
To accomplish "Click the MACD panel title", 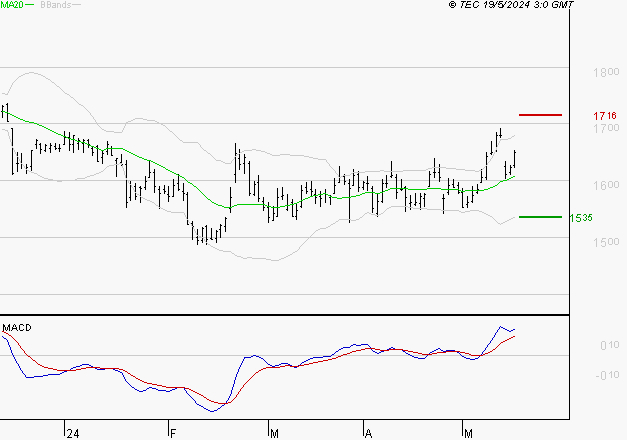I will (x=17, y=328).
